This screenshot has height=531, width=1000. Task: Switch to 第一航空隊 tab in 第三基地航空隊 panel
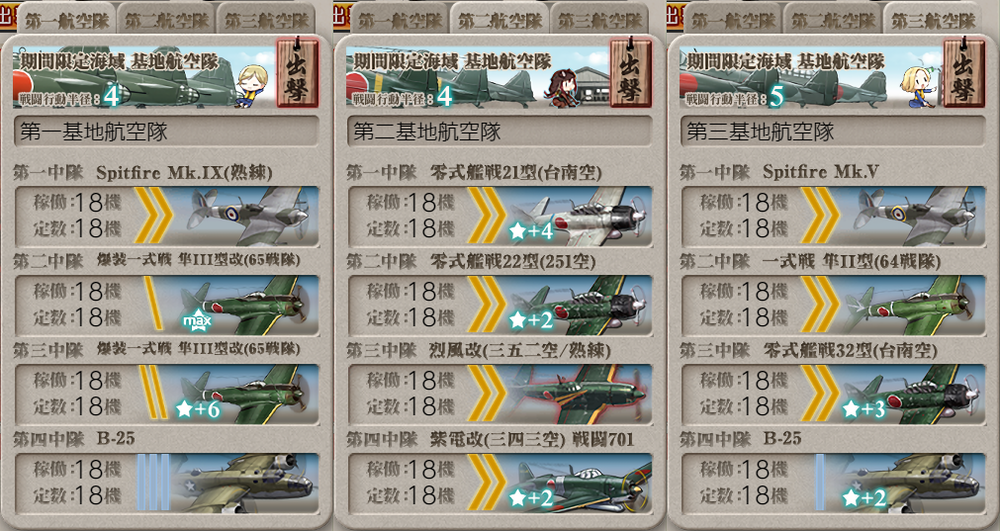733,19
